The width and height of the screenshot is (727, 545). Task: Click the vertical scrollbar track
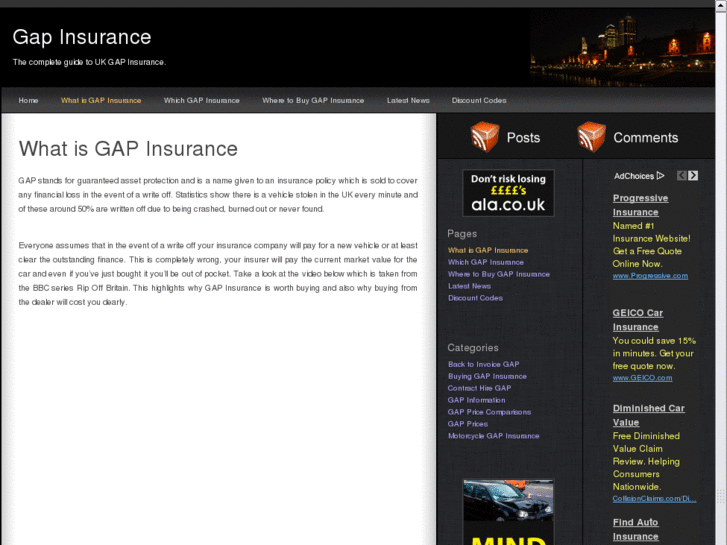721,278
